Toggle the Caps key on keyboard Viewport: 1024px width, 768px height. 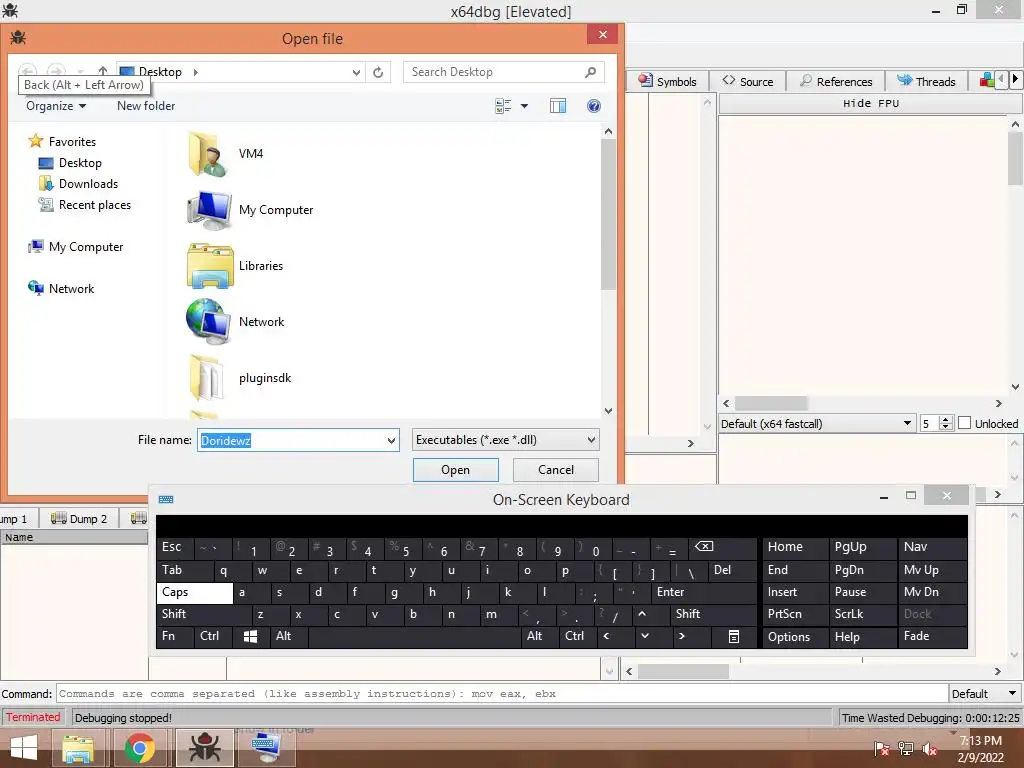coord(195,593)
